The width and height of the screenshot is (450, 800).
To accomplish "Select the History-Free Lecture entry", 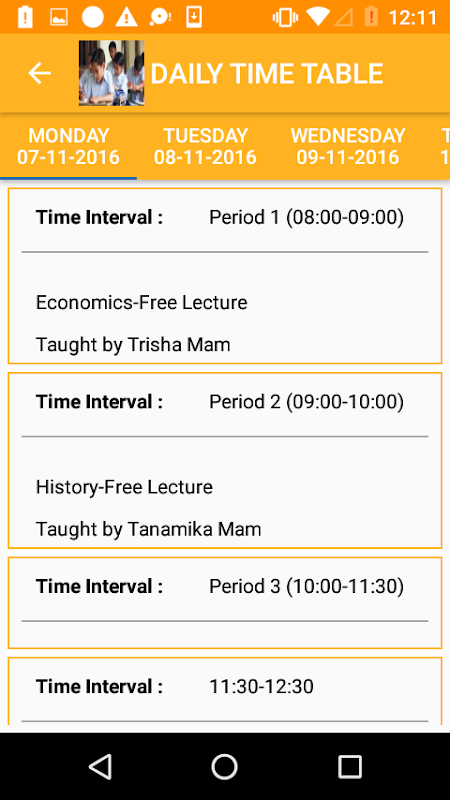I will pyautogui.click(x=124, y=487).
